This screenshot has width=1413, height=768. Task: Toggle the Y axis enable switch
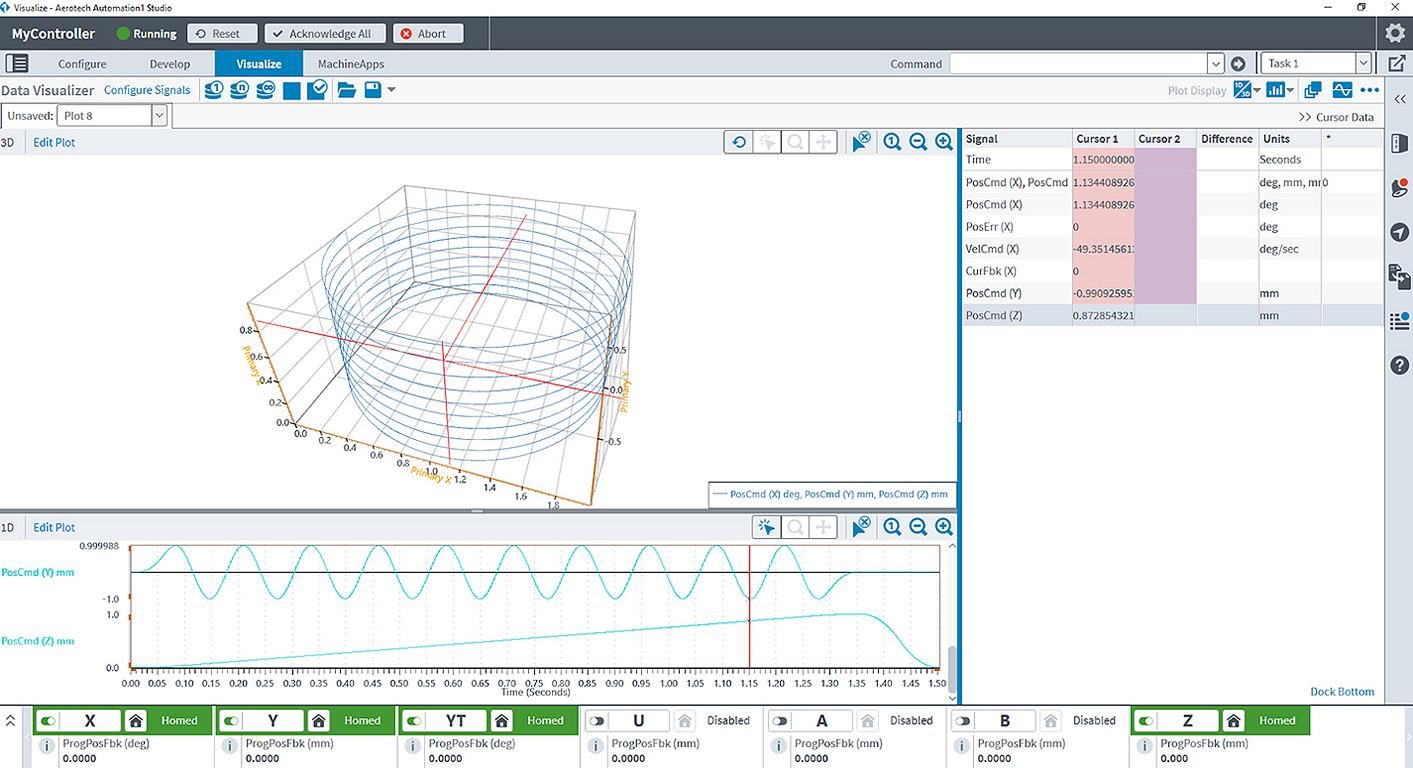click(231, 720)
